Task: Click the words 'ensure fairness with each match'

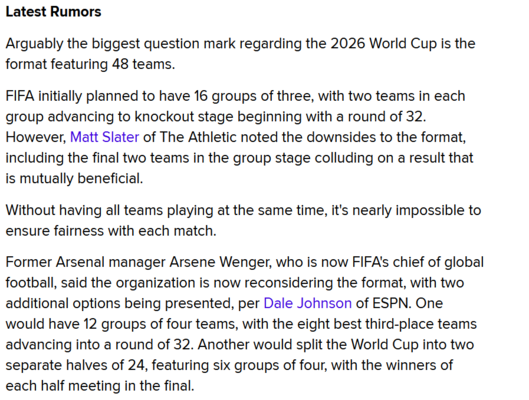Action: pos(110,231)
